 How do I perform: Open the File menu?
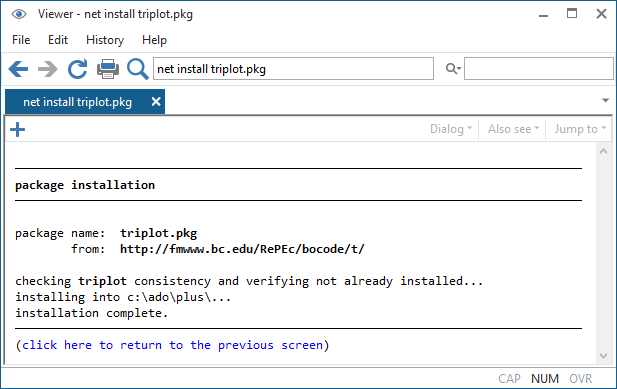21,40
